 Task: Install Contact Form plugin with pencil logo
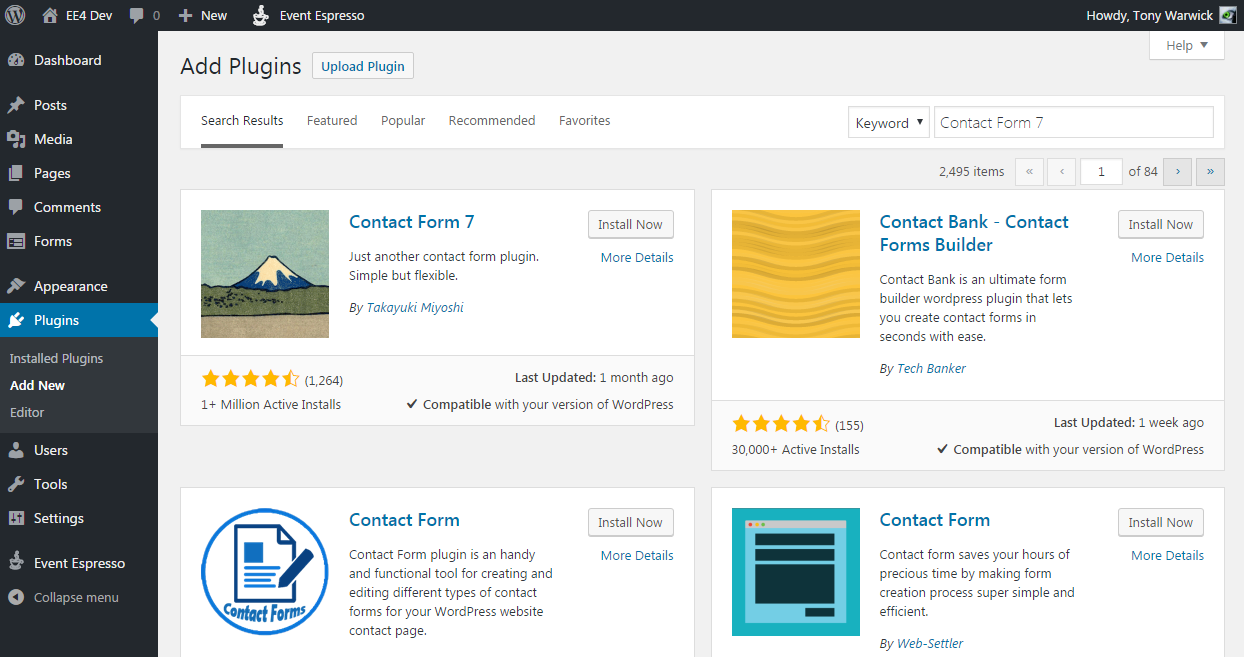[631, 522]
